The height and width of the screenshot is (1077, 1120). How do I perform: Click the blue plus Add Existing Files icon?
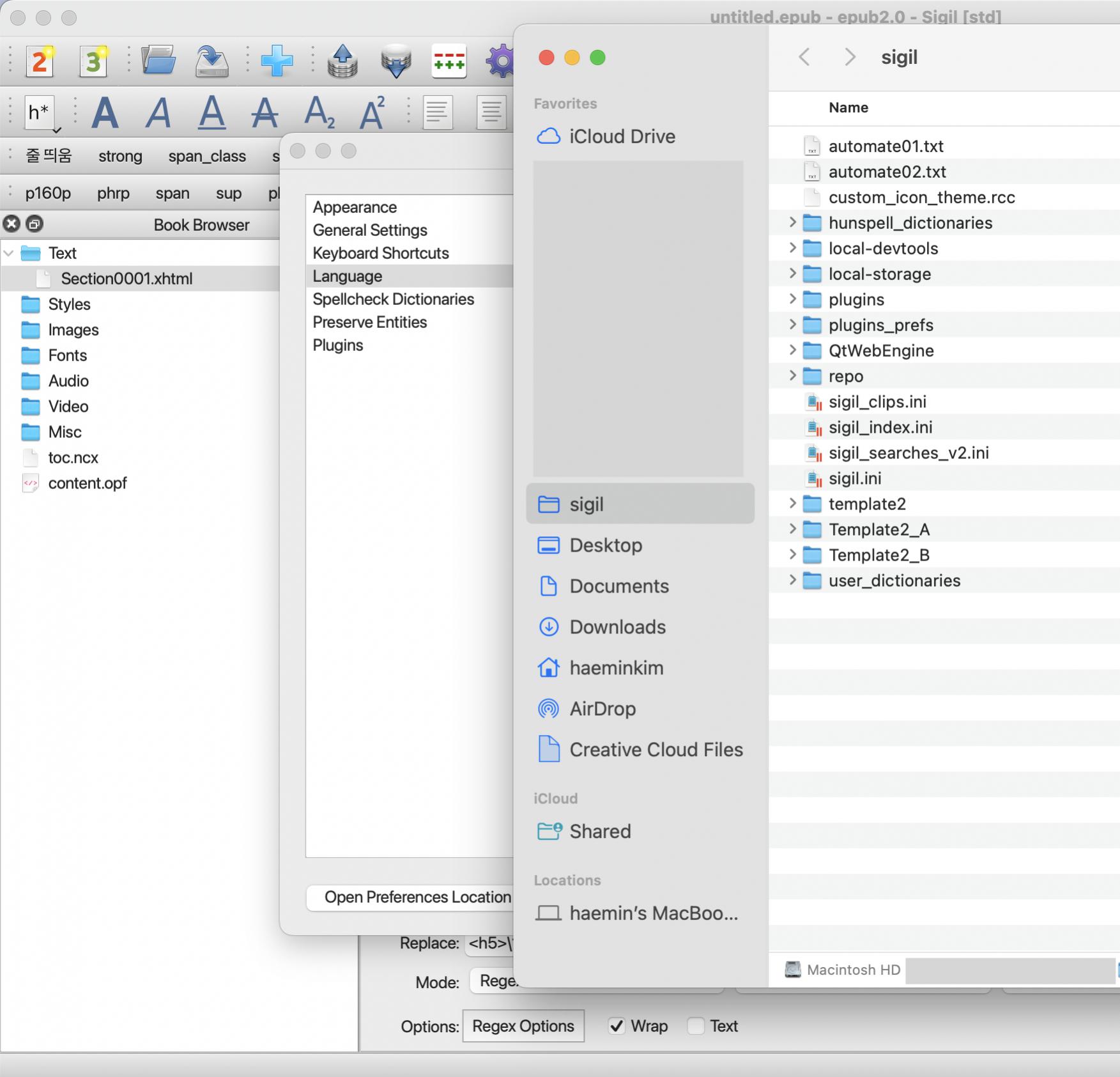[277, 61]
